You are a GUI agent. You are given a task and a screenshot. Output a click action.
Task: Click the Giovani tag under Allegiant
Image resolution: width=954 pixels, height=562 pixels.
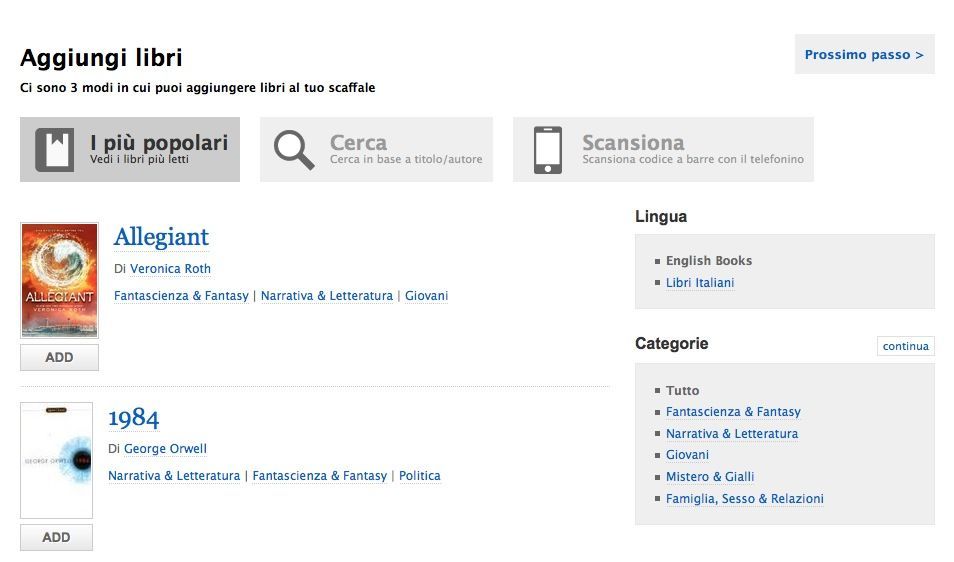426,296
